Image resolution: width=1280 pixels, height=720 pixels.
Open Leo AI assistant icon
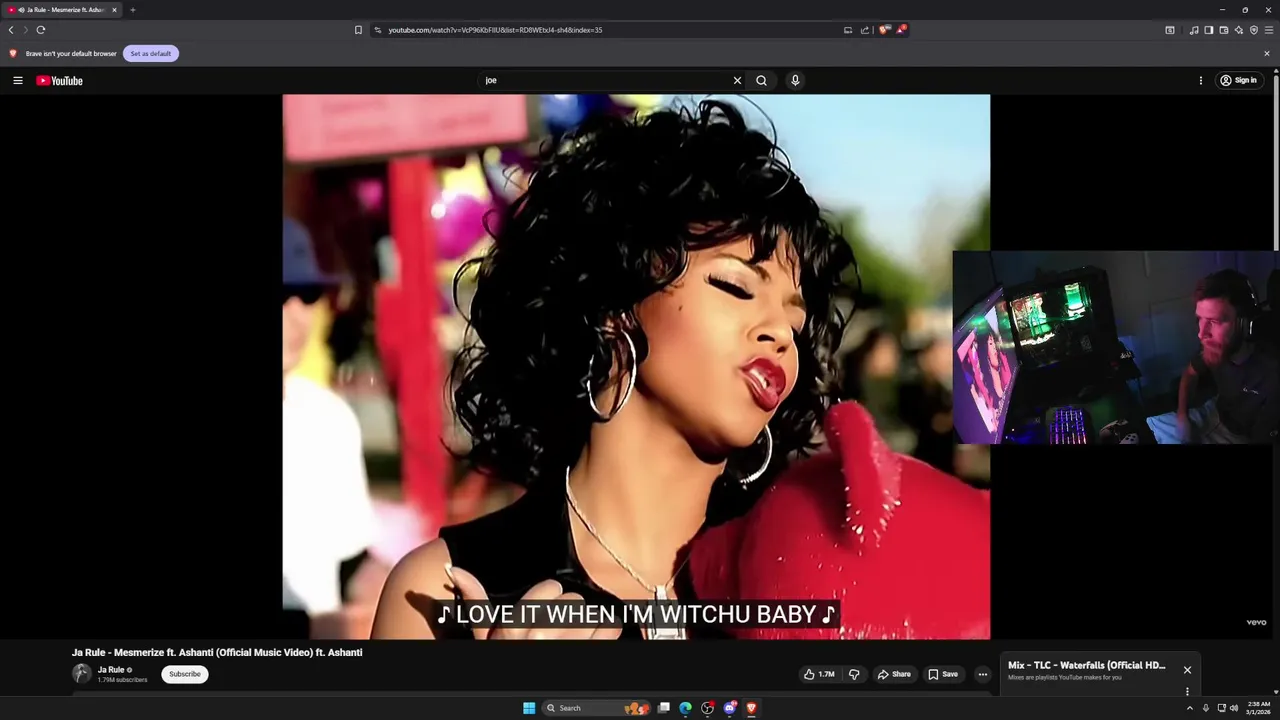(1239, 30)
